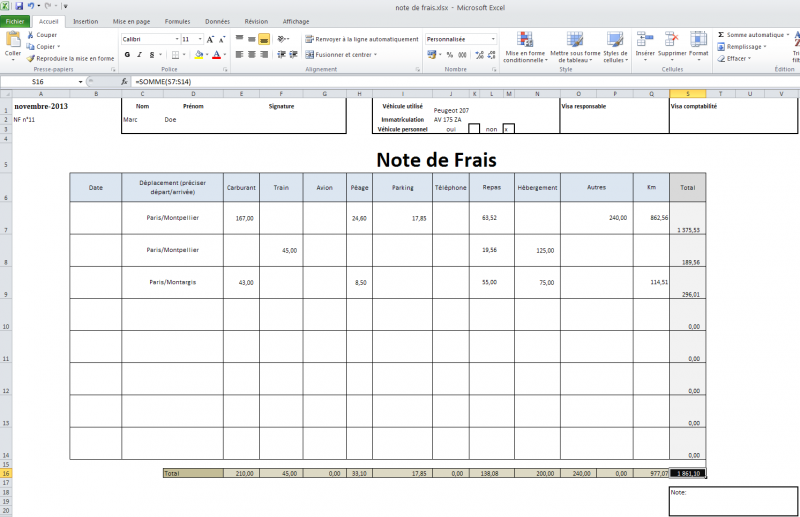Save the workbook with the floppy icon
800x517 pixels.
(19, 7)
